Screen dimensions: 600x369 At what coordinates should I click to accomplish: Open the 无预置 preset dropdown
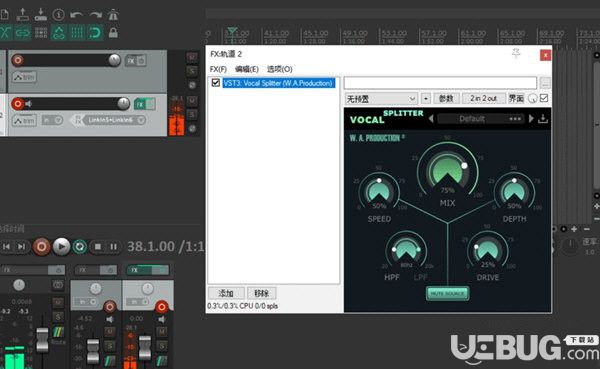(381, 99)
